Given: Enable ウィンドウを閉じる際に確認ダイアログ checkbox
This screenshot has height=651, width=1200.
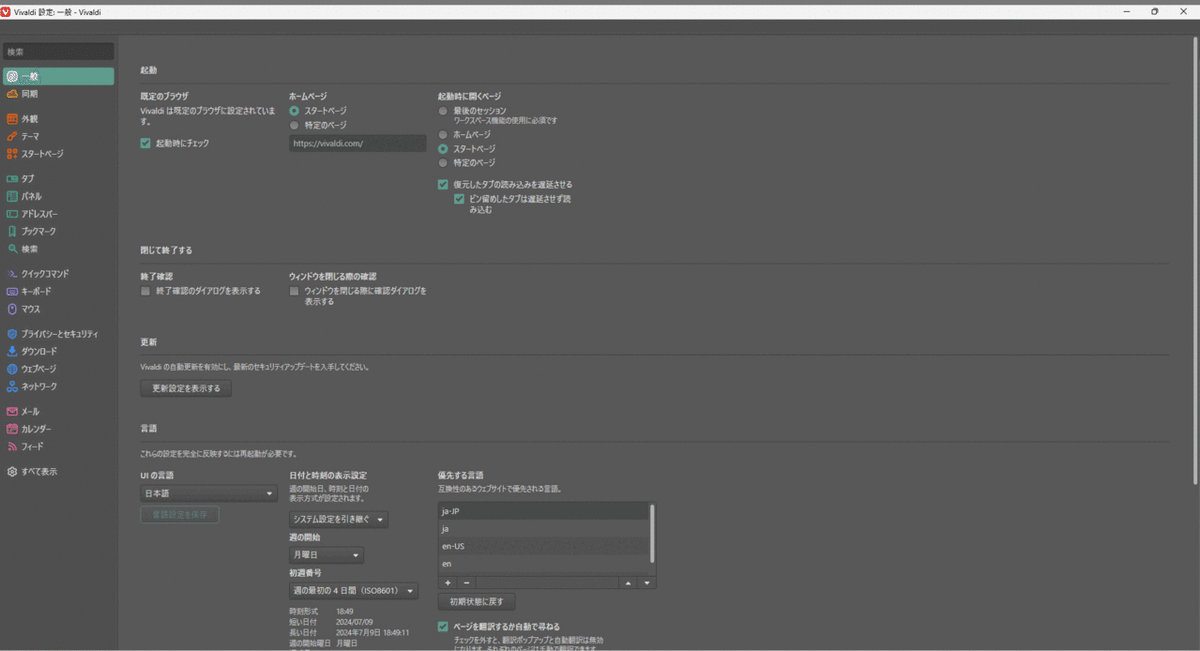Looking at the screenshot, I should [294, 291].
